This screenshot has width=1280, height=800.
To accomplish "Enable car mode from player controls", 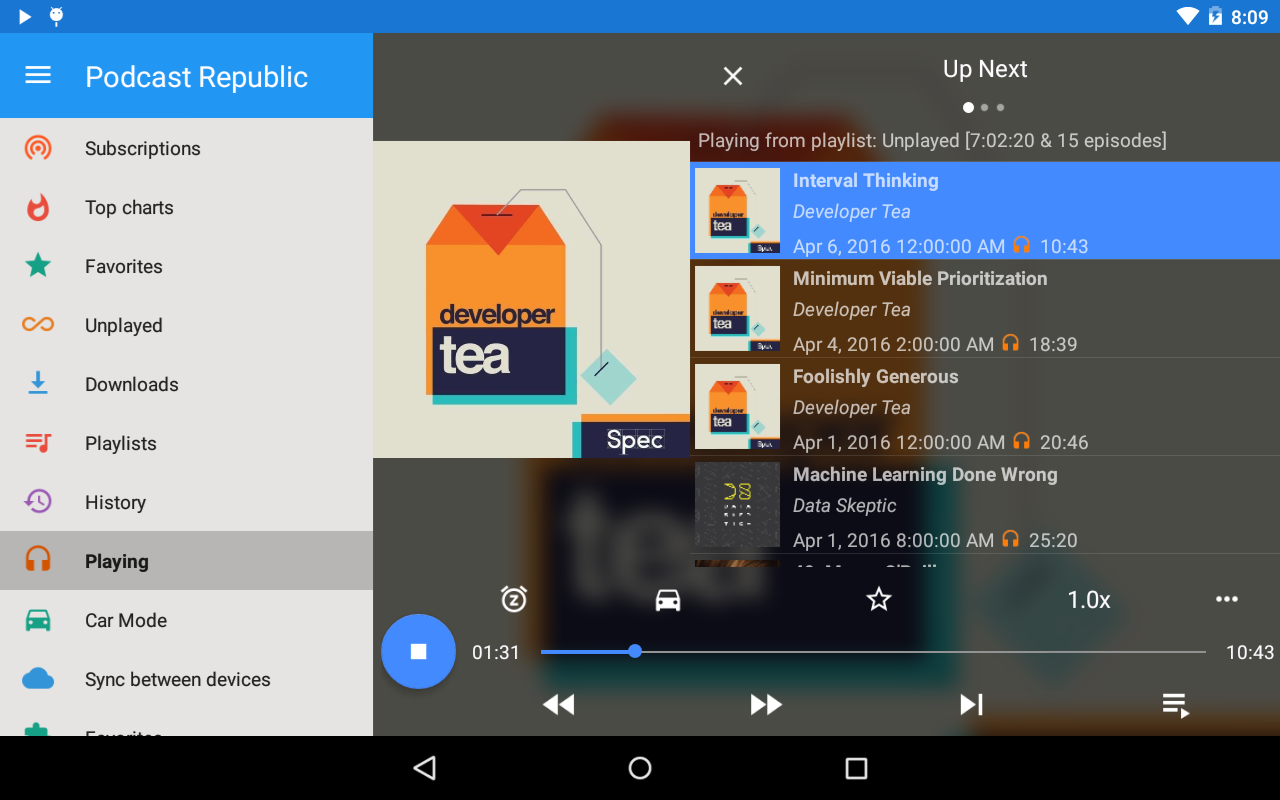I will tap(668, 599).
